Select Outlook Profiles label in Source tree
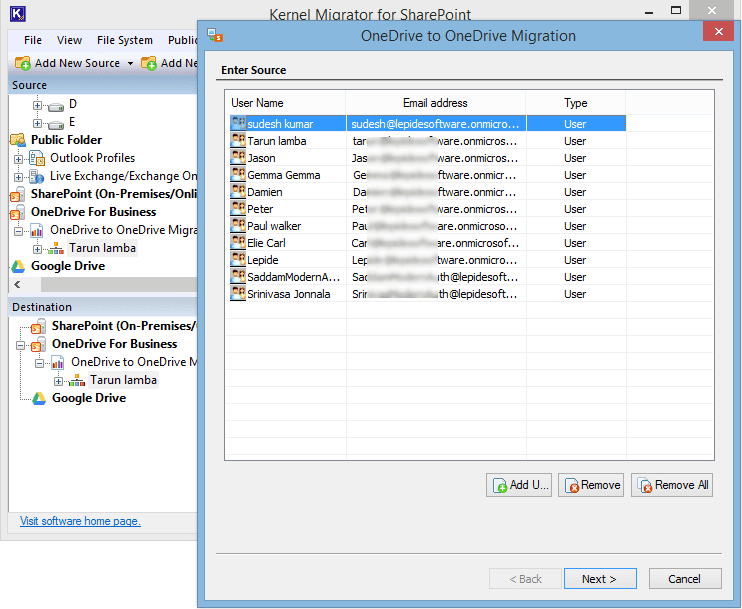 tap(93, 158)
